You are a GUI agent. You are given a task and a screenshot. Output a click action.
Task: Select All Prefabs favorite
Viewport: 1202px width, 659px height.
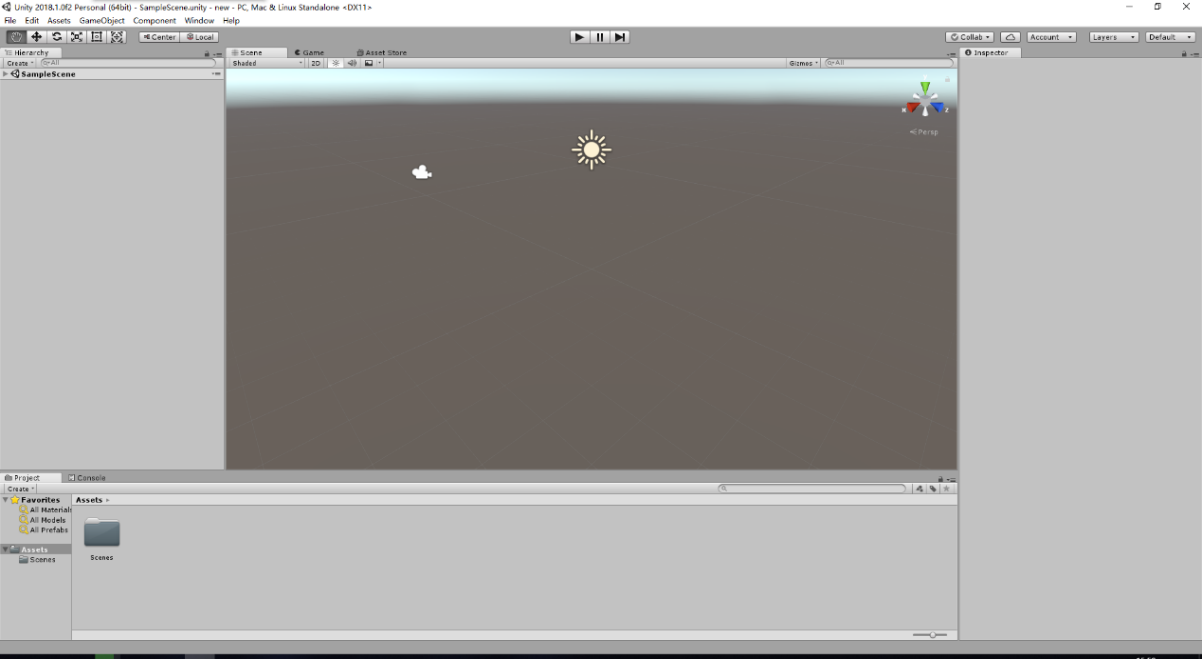click(44, 530)
